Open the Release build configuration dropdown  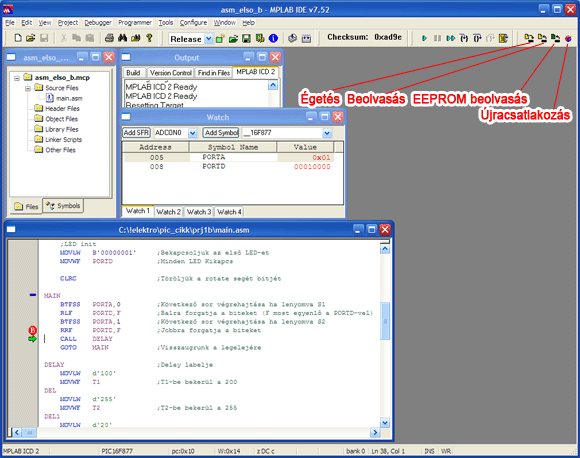click(x=209, y=39)
